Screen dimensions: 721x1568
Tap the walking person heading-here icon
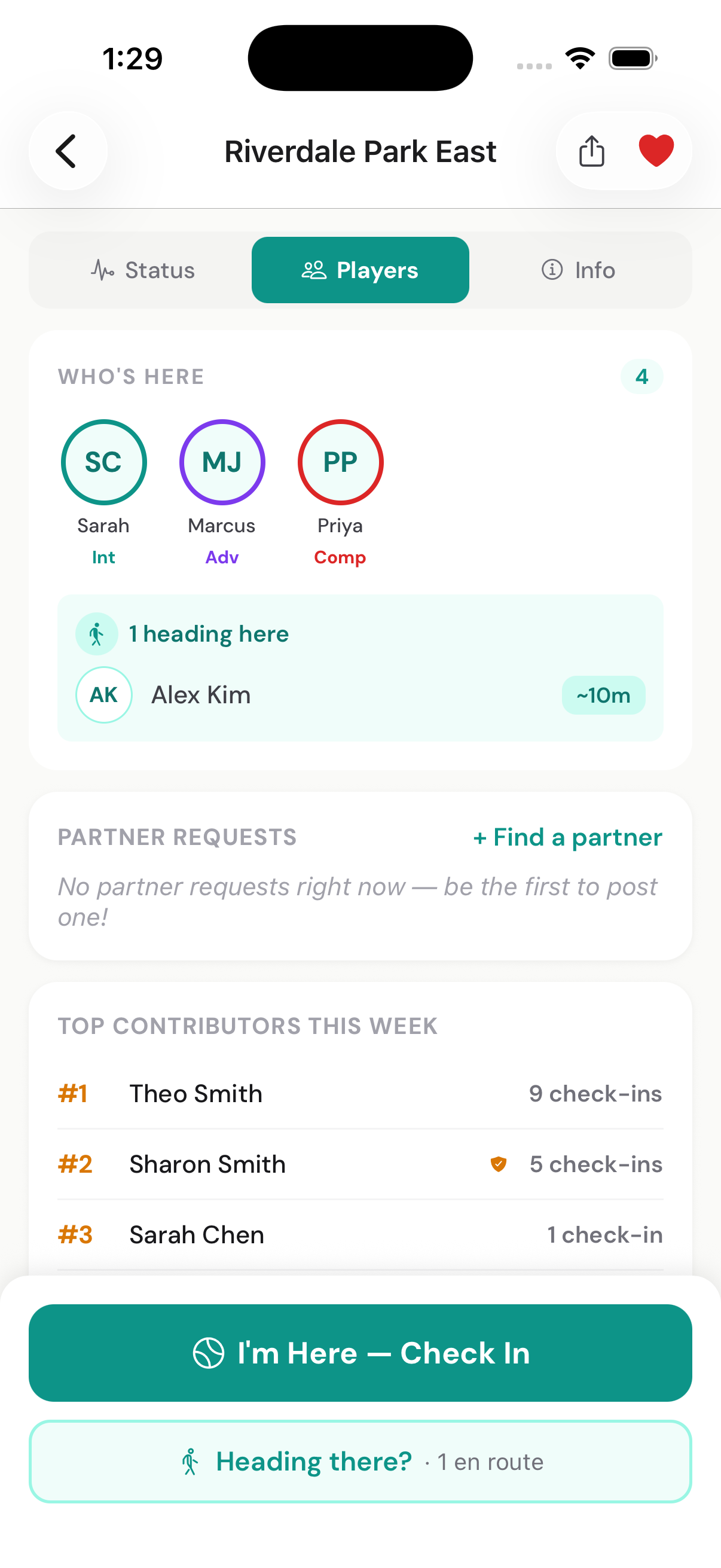coord(96,634)
